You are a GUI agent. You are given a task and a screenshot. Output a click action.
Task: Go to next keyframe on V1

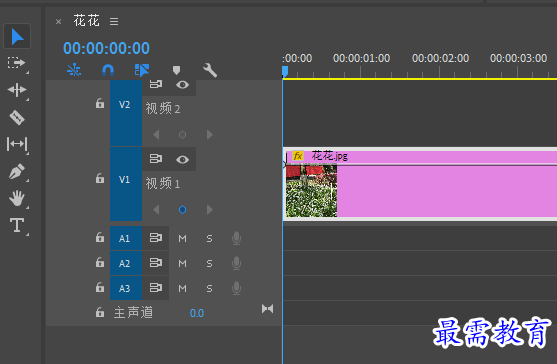[x=210, y=210]
